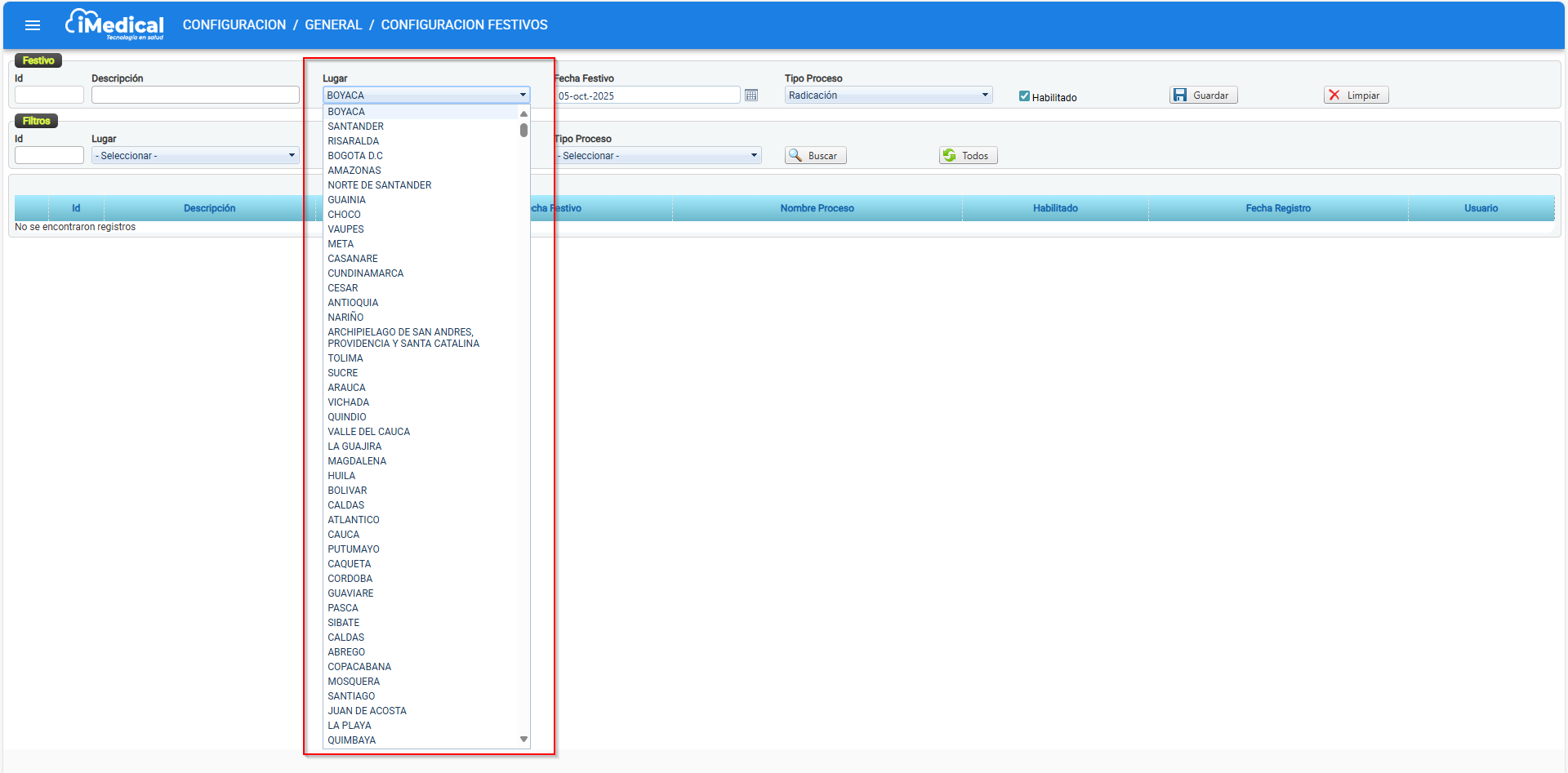Image resolution: width=1568 pixels, height=773 pixels.
Task: Open the hamburger navigation menu
Action: (33, 25)
